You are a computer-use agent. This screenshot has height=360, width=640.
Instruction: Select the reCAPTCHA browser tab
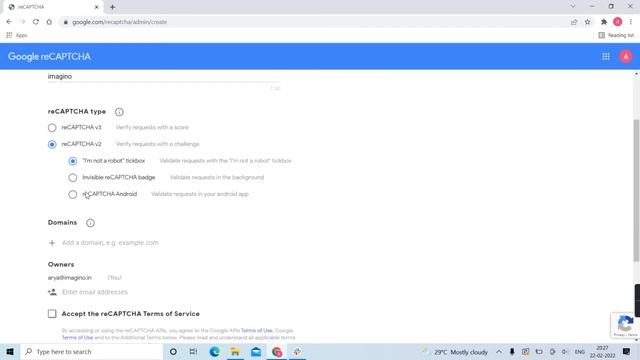[53, 7]
